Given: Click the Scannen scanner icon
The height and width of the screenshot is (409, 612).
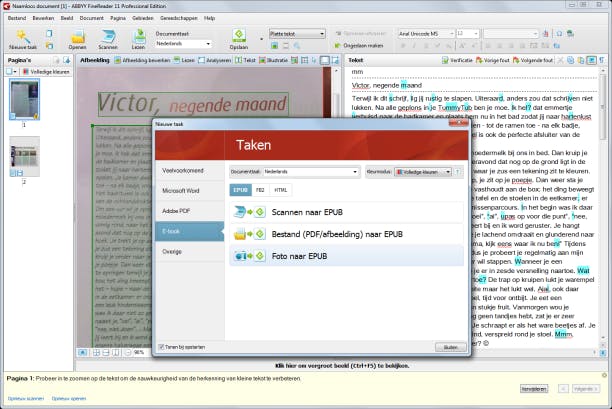Looking at the screenshot, I should click(x=108, y=36).
